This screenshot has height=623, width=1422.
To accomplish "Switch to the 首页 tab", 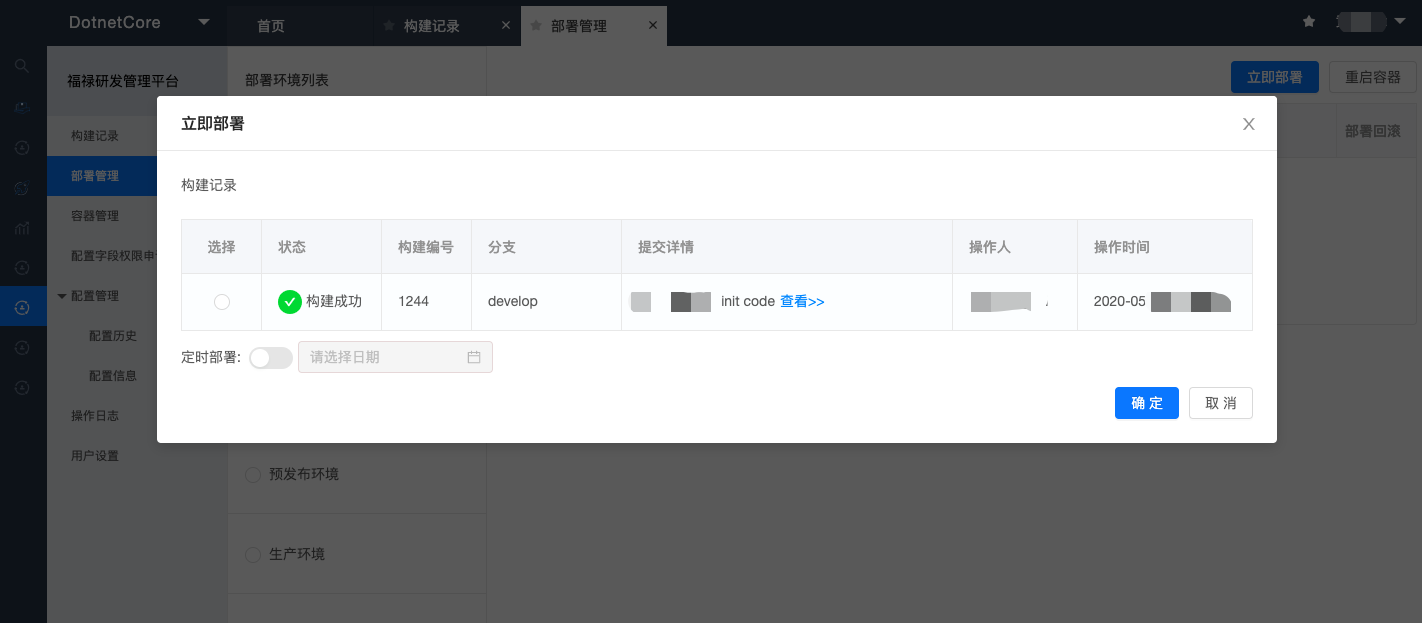I will coord(271,26).
